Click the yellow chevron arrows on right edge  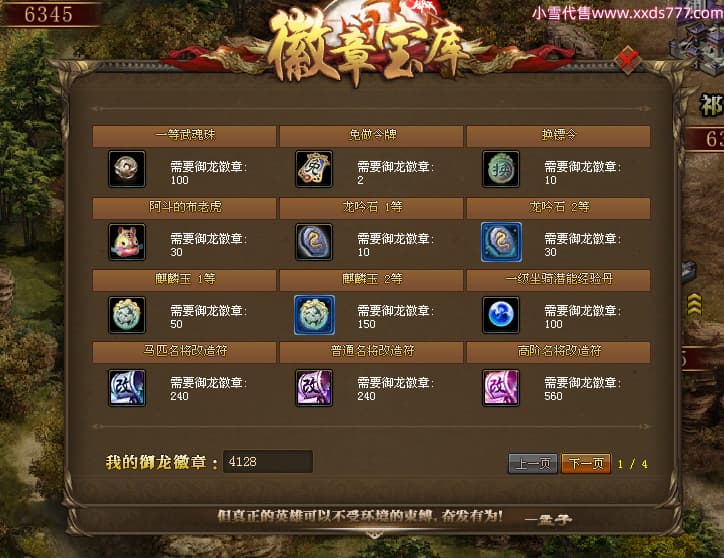coord(694,304)
